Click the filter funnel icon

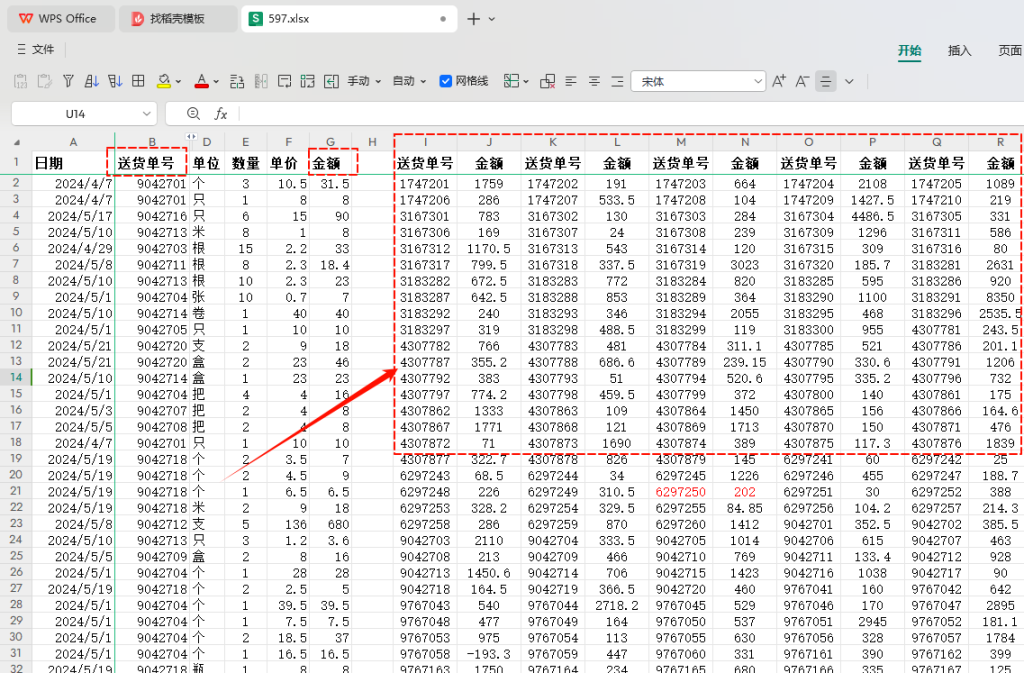(x=68, y=81)
